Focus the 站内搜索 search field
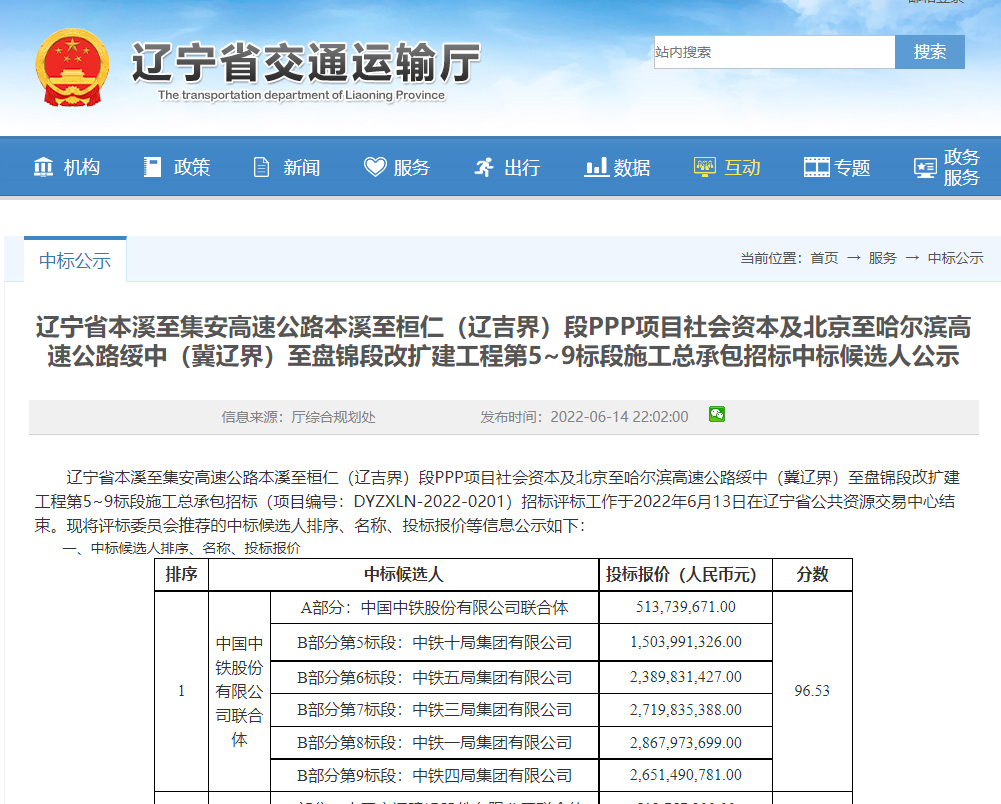1001x804 pixels. tap(774, 52)
